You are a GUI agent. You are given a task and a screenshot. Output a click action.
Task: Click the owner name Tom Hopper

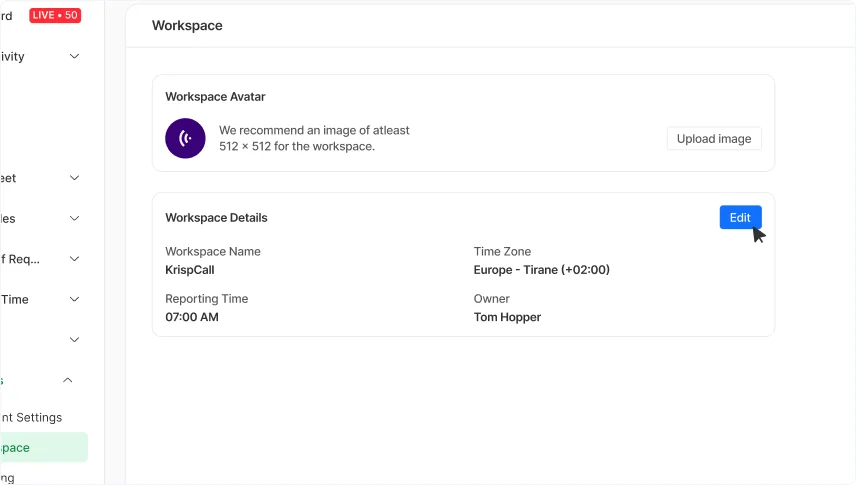coord(507,317)
